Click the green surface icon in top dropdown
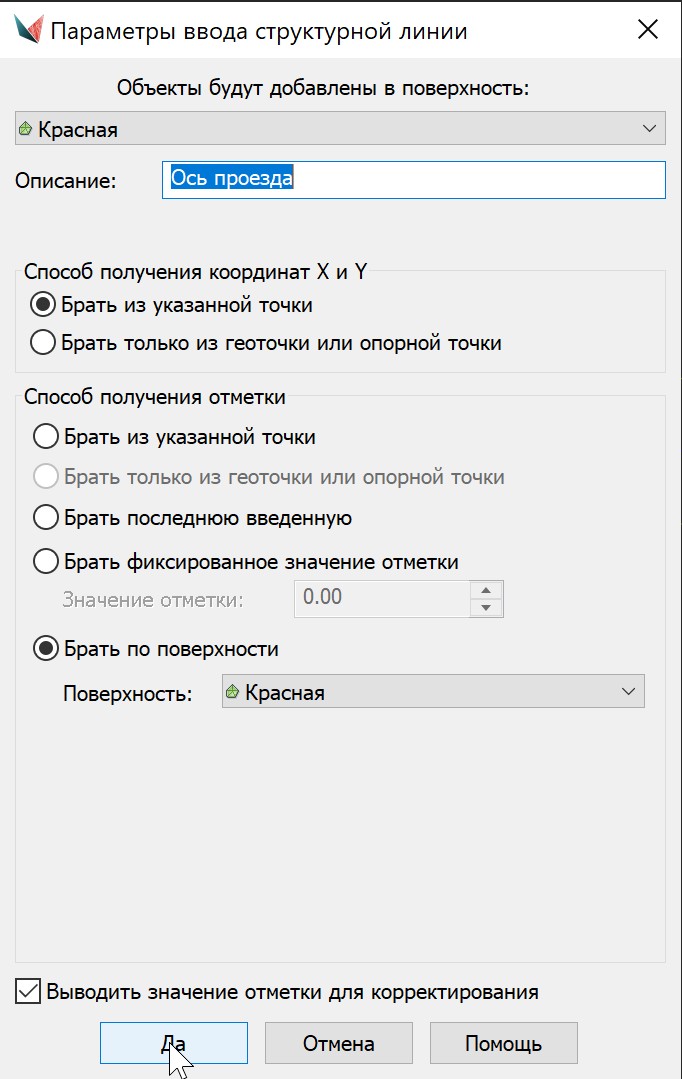Image resolution: width=682 pixels, height=1079 pixels. [26, 129]
